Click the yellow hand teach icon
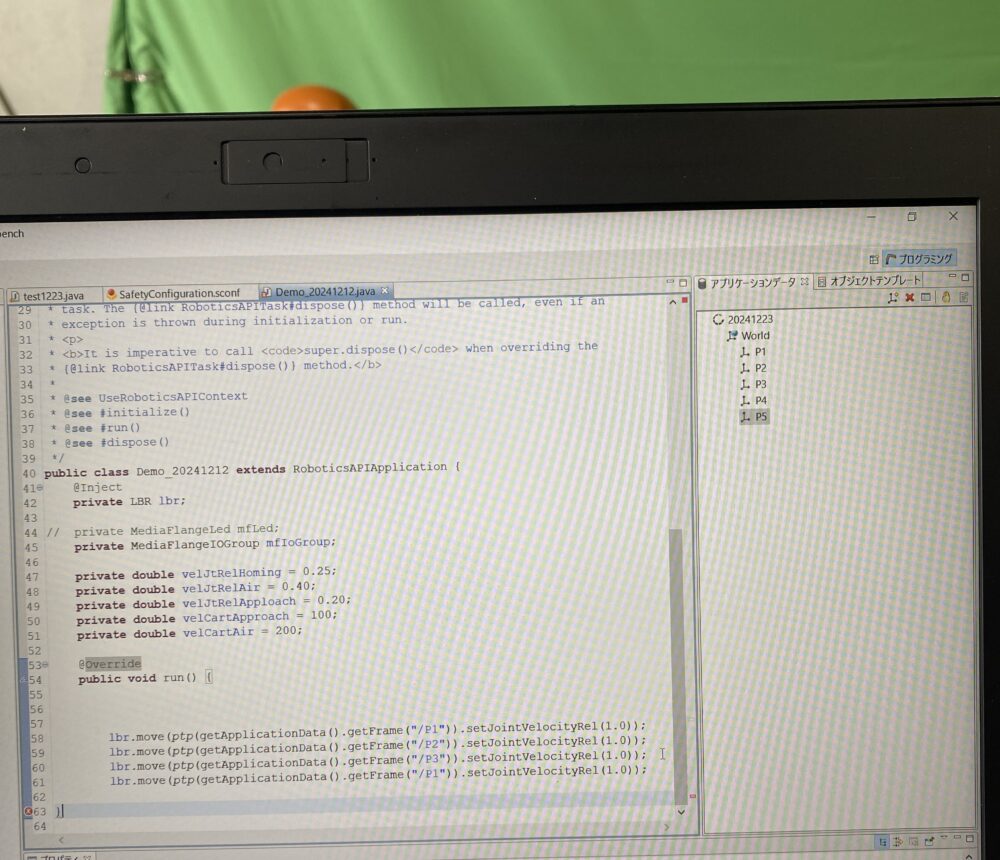The image size is (1000, 860). point(946,297)
